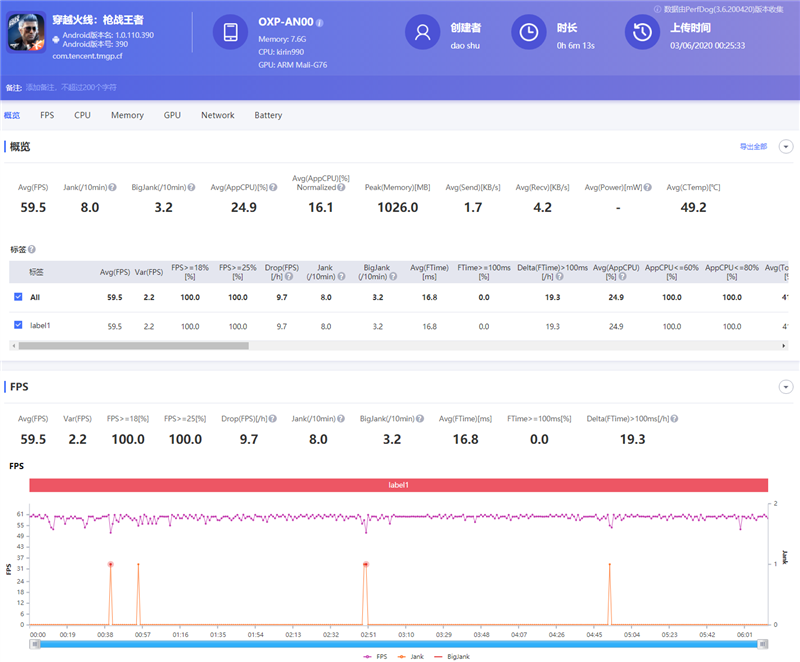800x662 pixels.
Task: Open the Network tab
Action: pyautogui.click(x=217, y=115)
